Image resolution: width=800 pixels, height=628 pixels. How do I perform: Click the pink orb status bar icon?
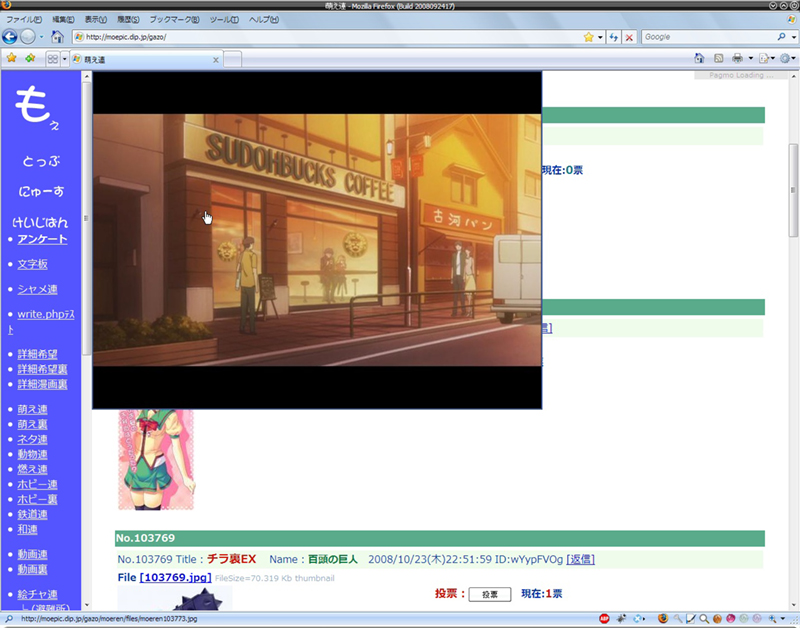pos(731,619)
